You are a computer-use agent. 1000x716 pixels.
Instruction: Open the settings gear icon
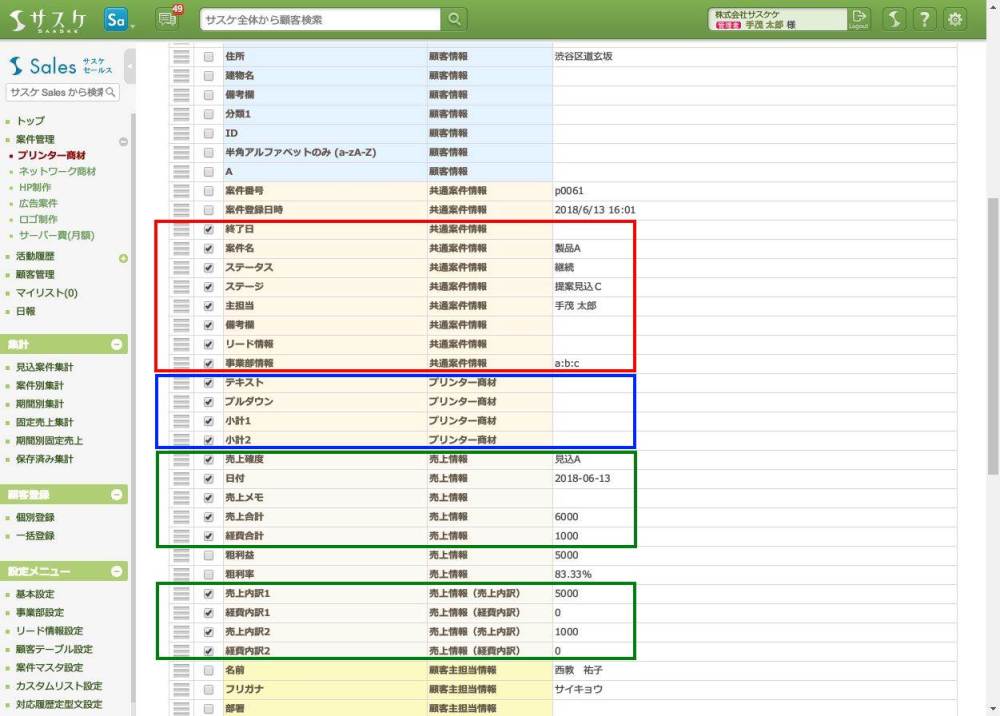[x=955, y=19]
